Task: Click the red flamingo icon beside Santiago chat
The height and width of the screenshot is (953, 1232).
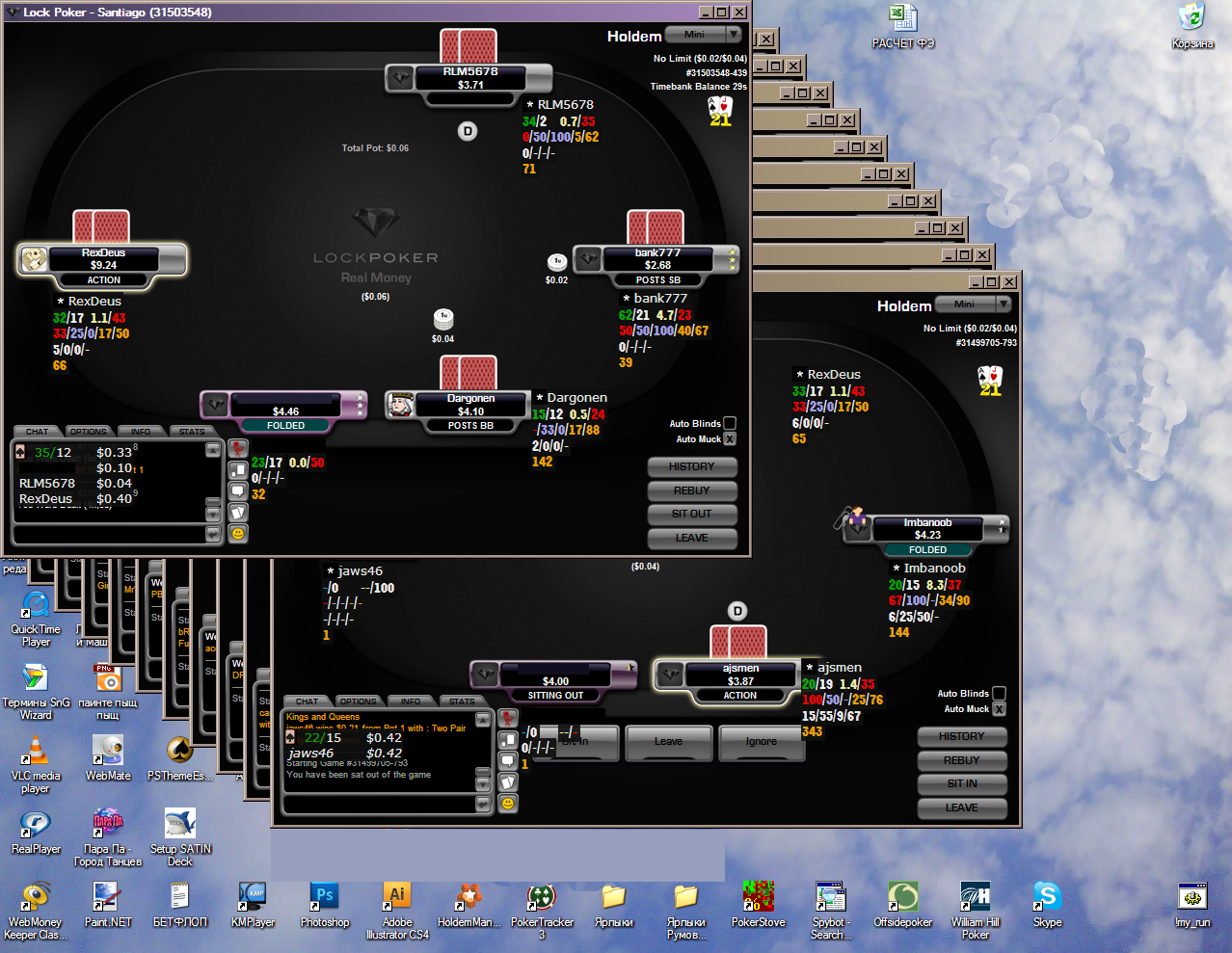Action: 237,448
